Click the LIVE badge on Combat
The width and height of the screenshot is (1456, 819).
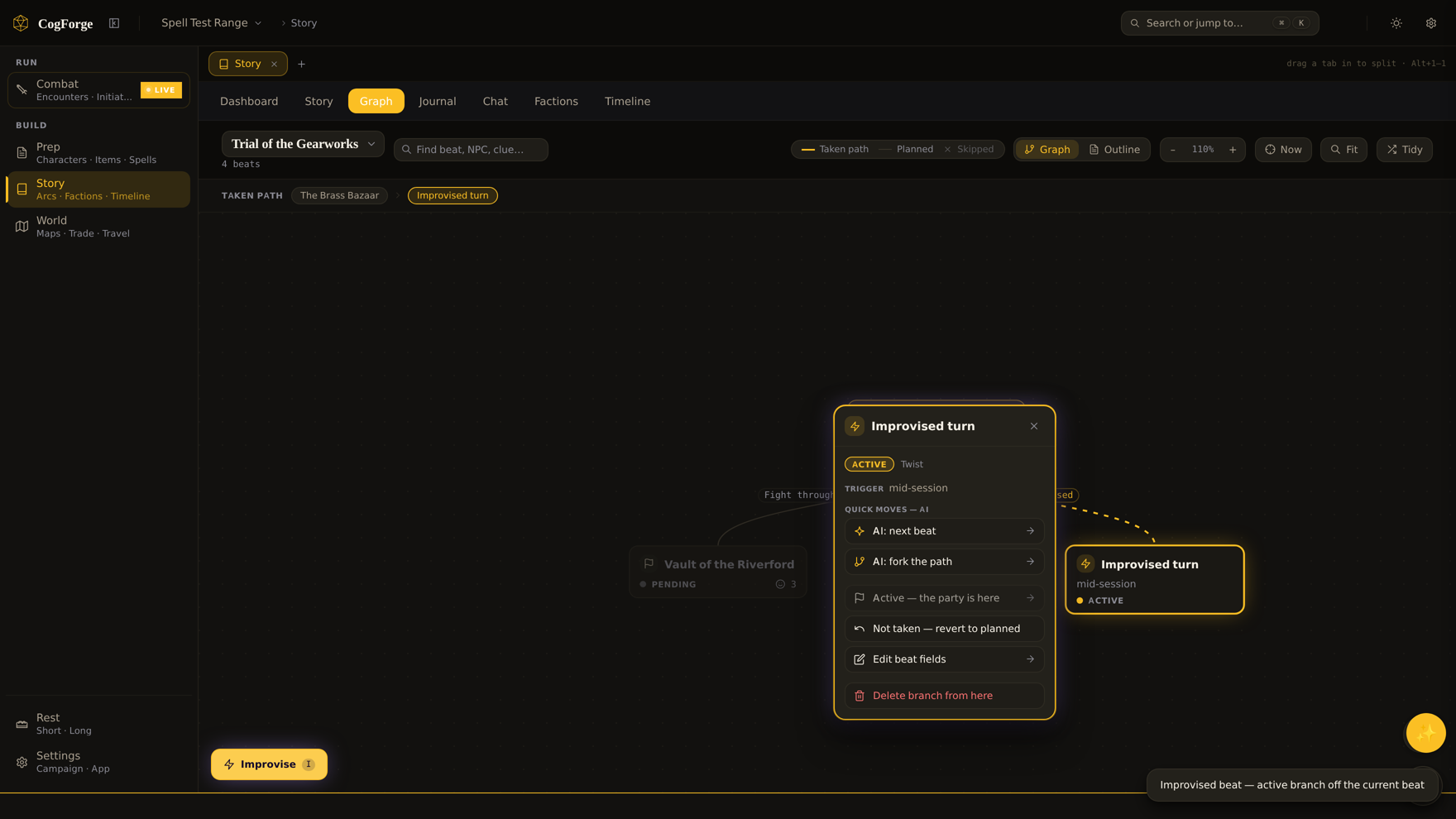[x=161, y=90]
